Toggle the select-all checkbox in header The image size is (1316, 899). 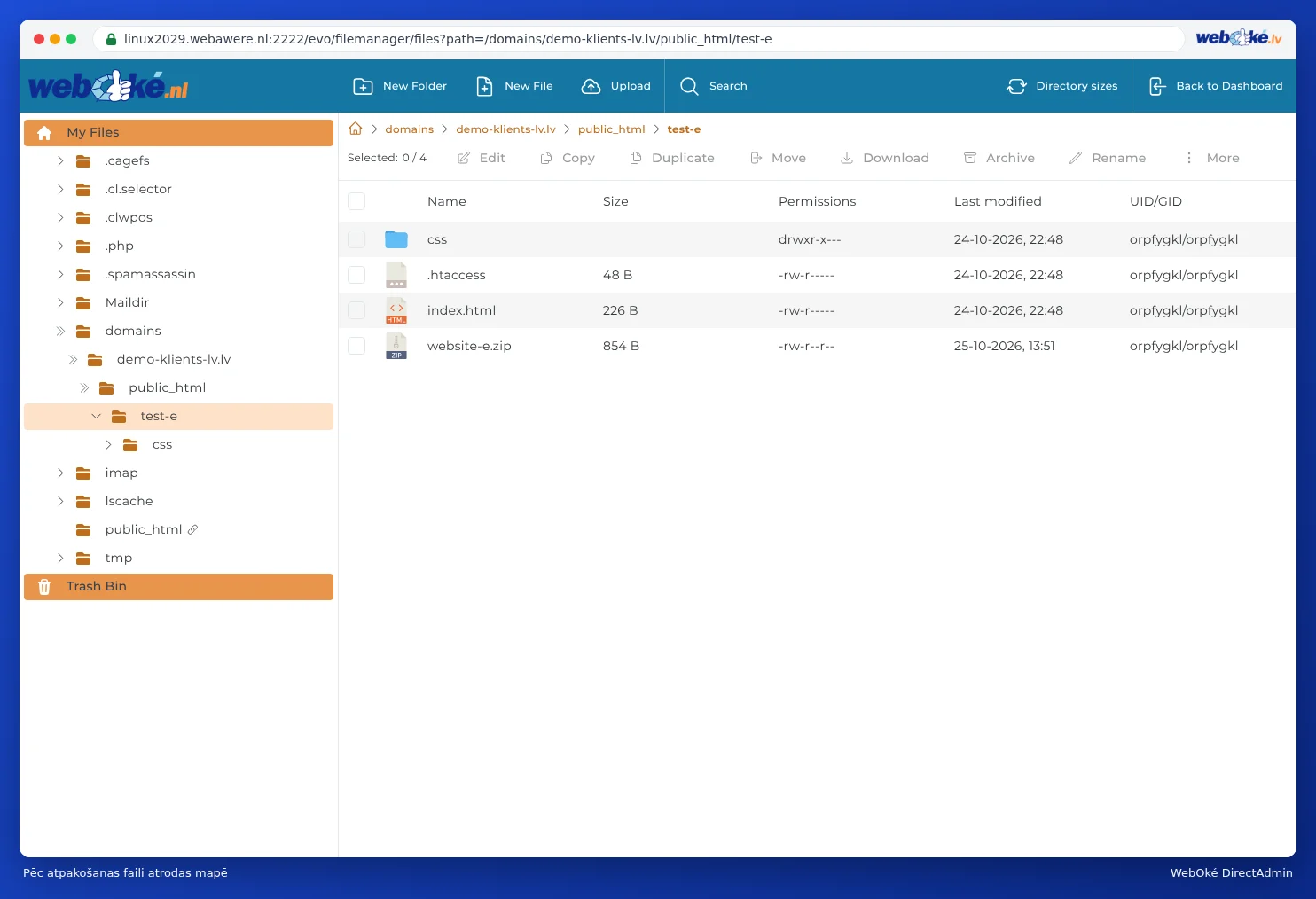click(356, 201)
